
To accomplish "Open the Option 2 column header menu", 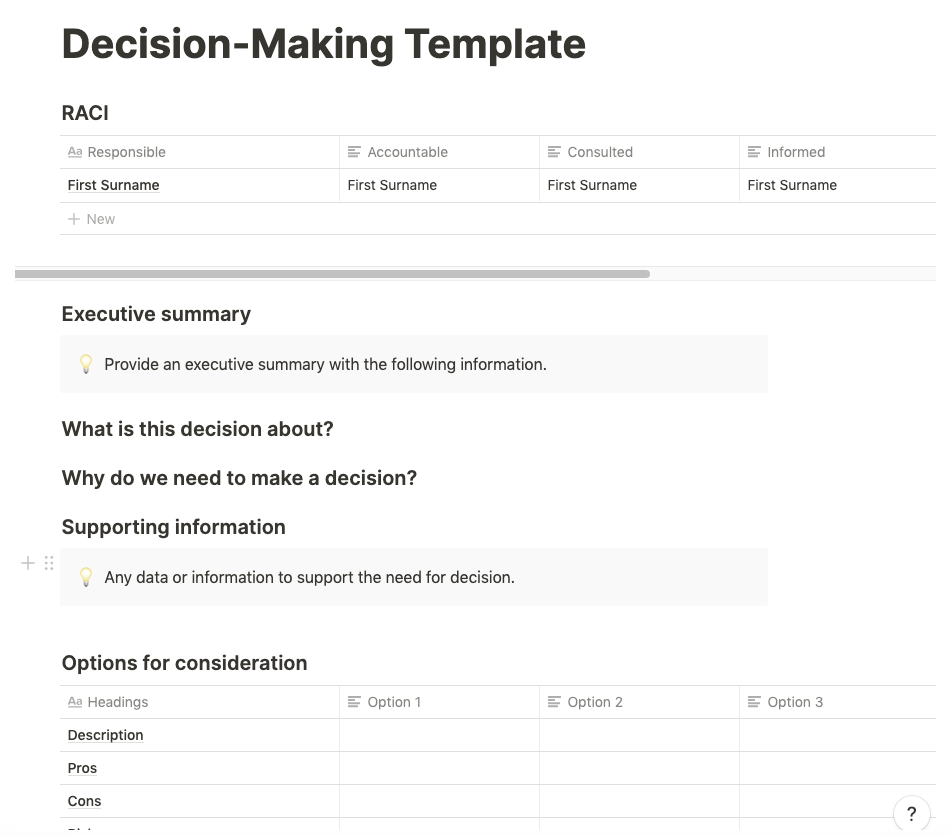I will coord(595,702).
